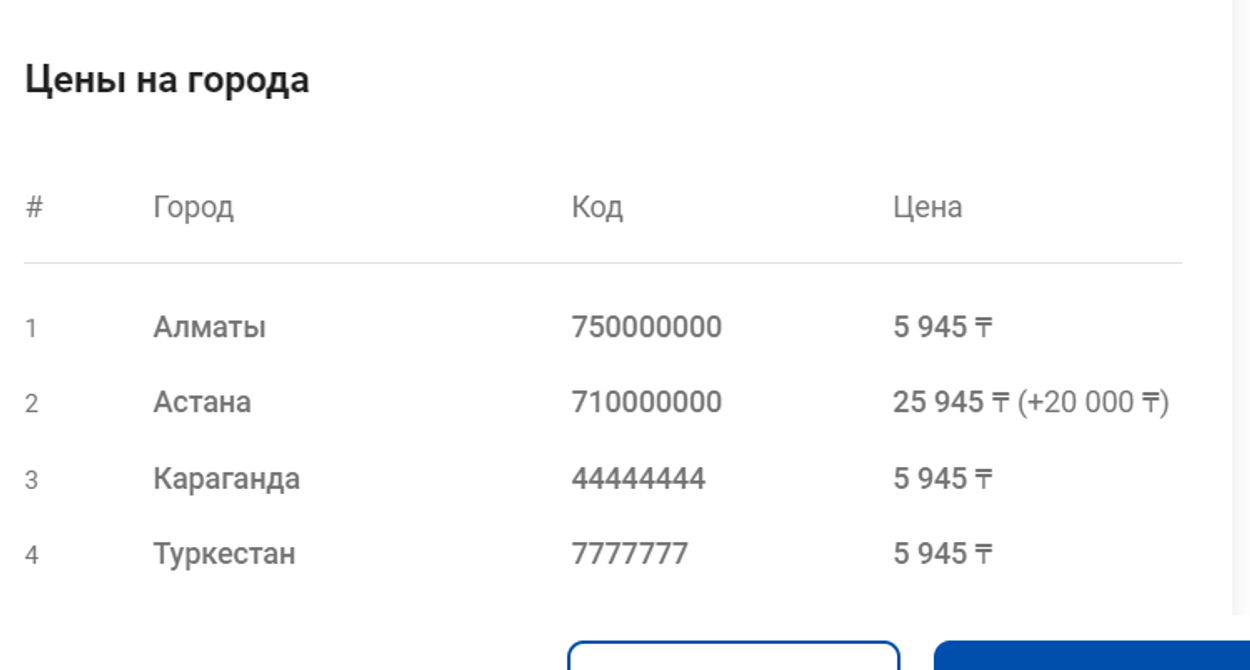
Task: Click the Код column header
Action: 597,207
